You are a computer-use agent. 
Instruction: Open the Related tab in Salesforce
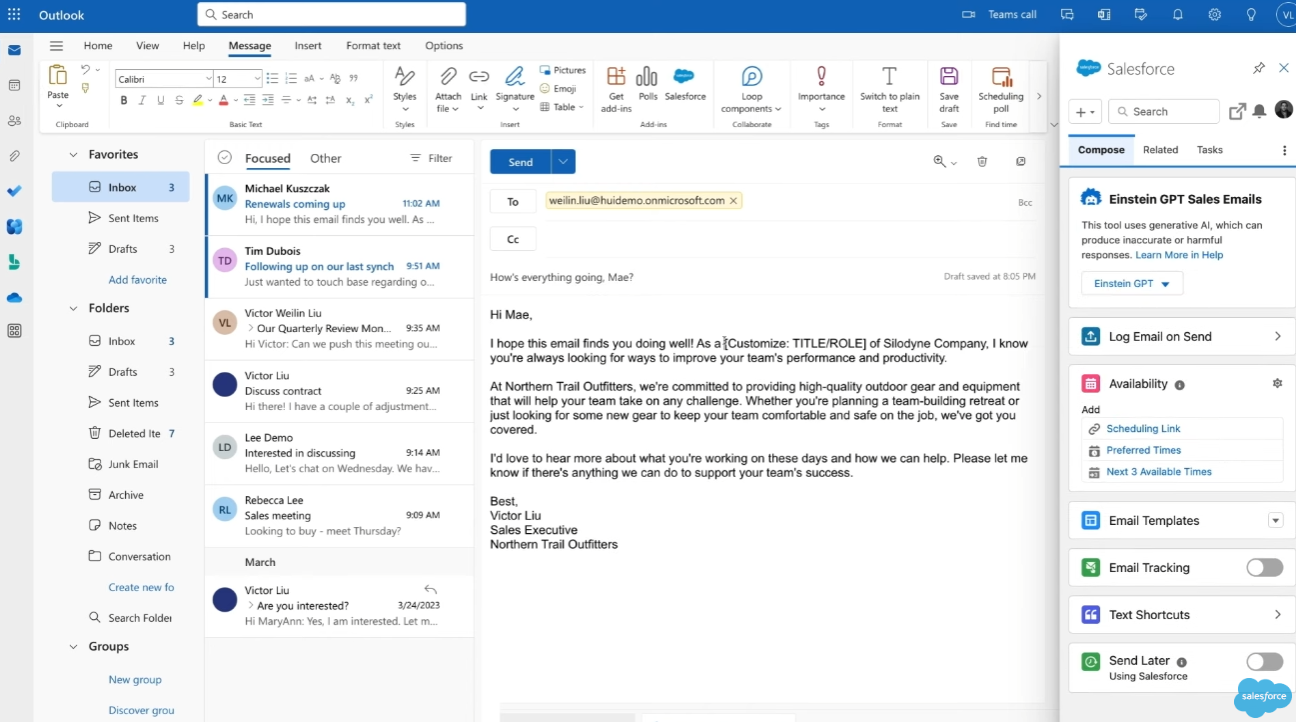coord(1160,150)
